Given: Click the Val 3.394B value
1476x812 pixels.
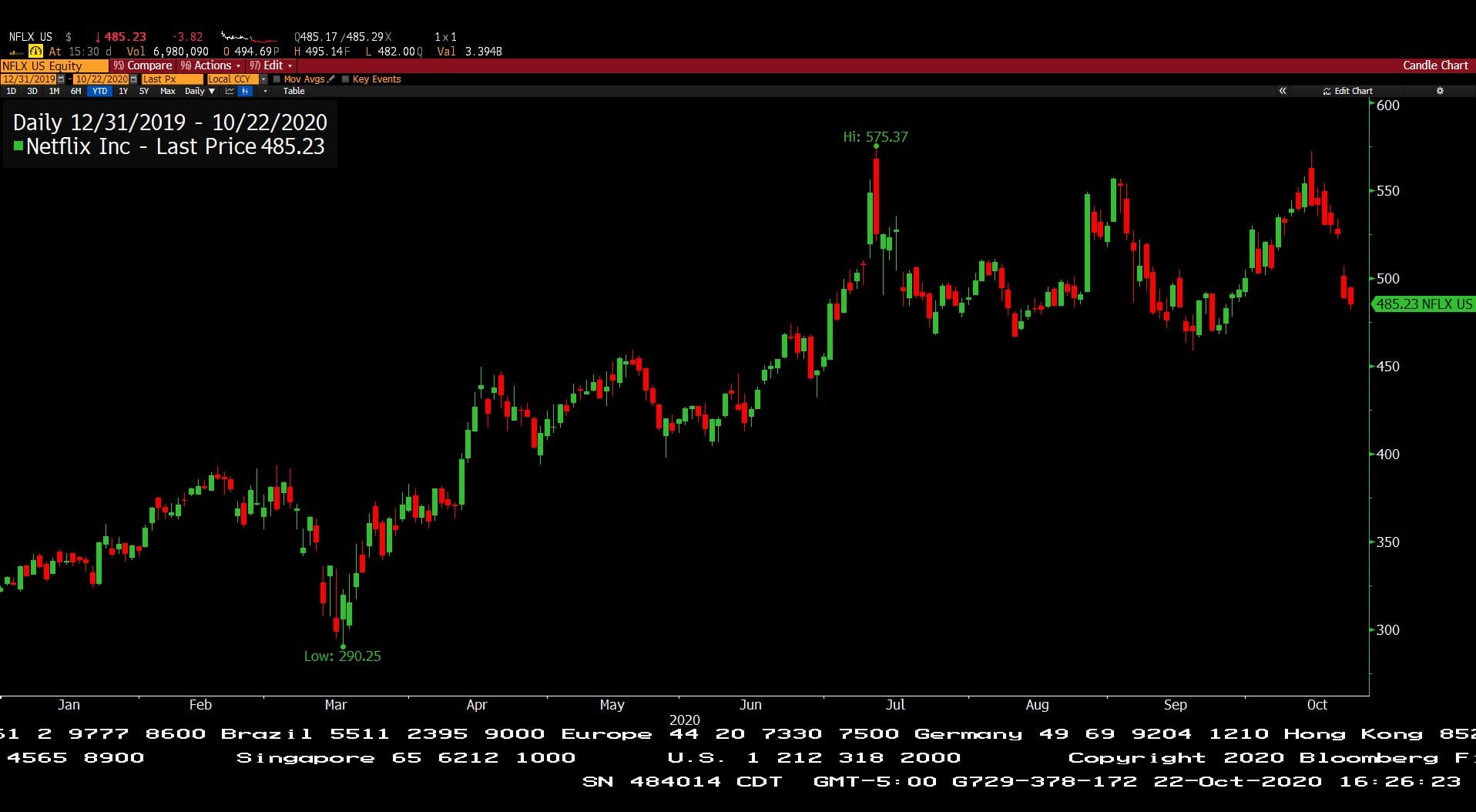Looking at the screenshot, I should tap(469, 52).
